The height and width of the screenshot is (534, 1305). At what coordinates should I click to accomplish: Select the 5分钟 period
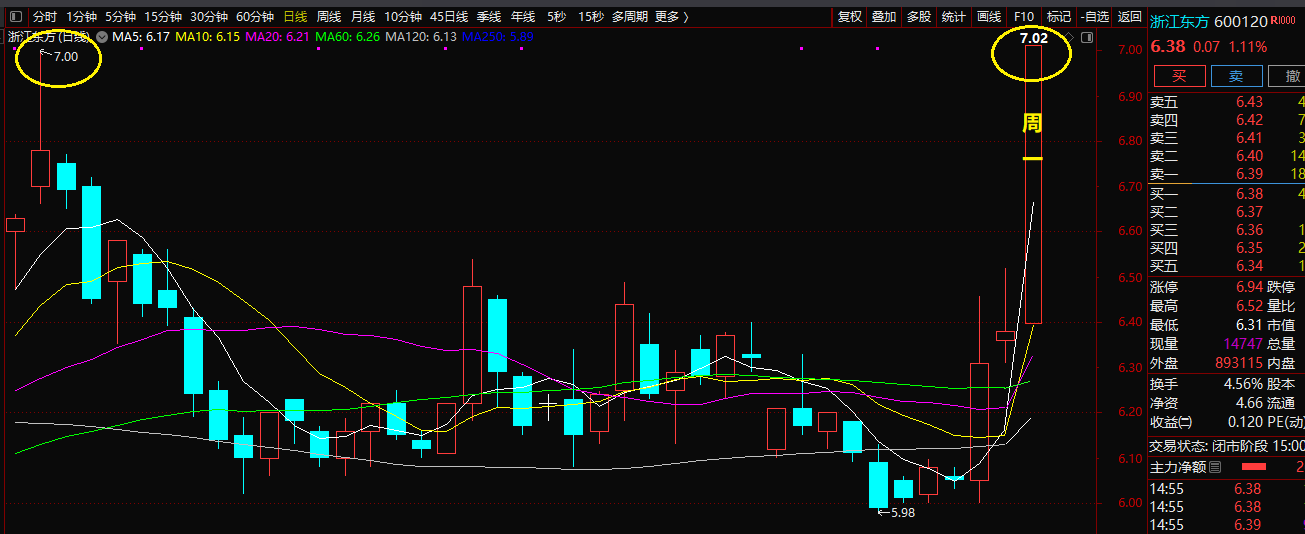[120, 17]
